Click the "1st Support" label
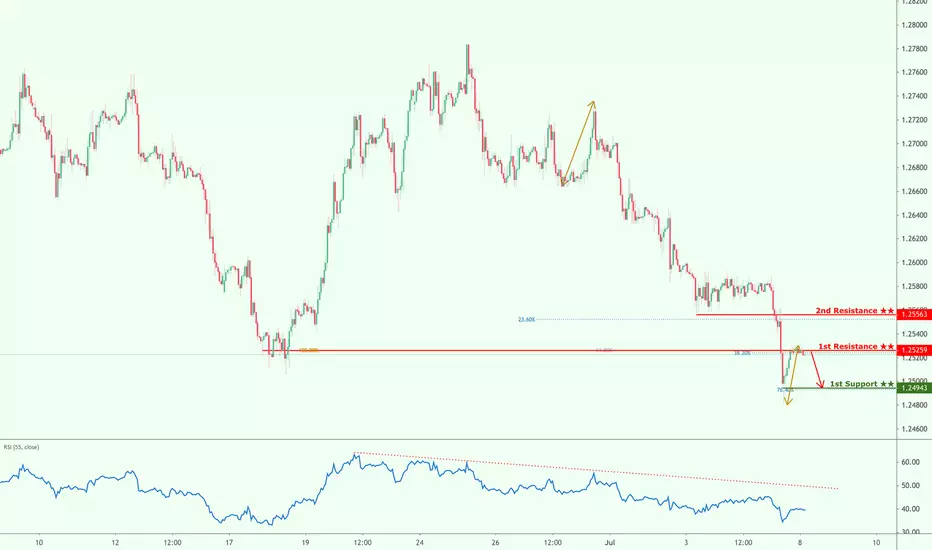Screen dimensions: 932x550 (861, 384)
